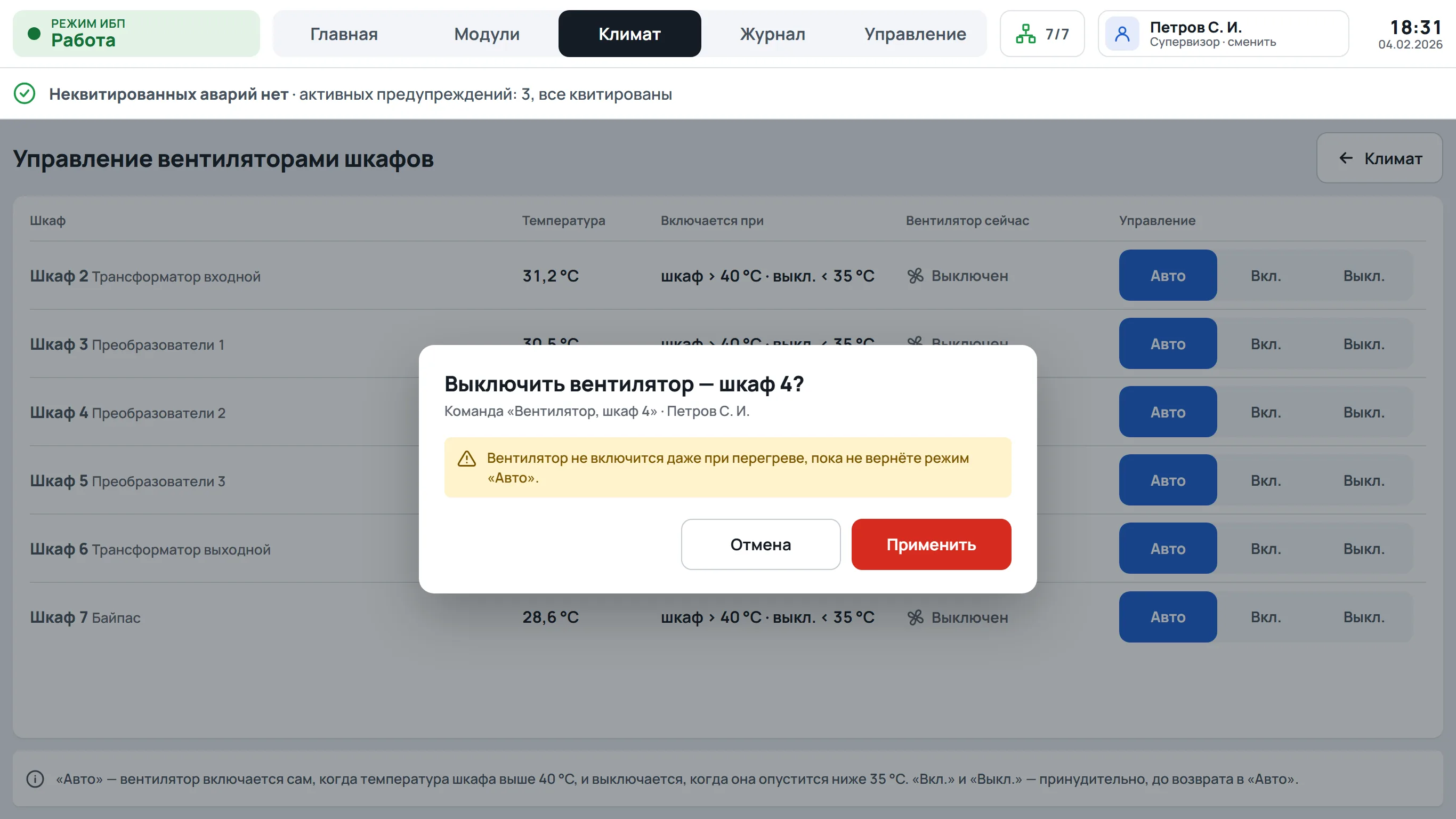Click the Управление column header in the table
The height and width of the screenshot is (819, 1456).
pos(1157,220)
